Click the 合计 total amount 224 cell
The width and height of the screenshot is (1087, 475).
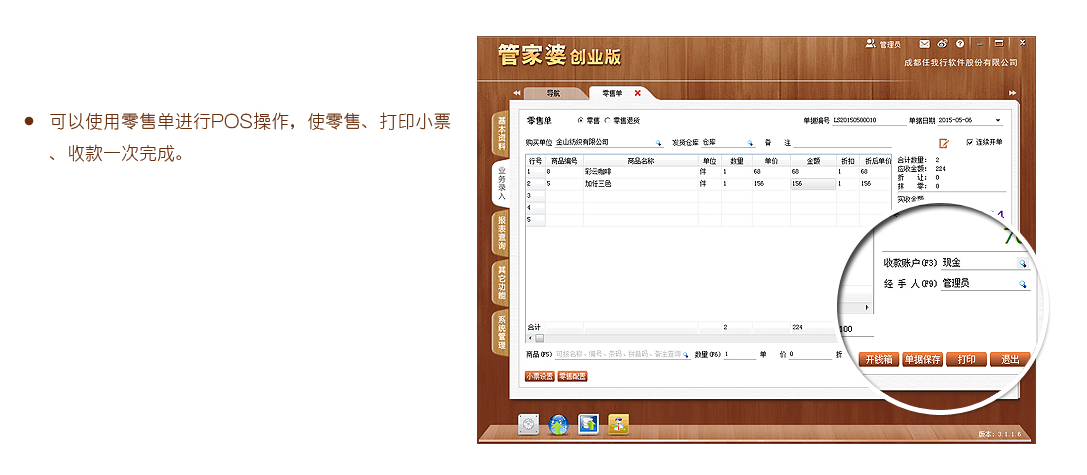pyautogui.click(x=812, y=327)
